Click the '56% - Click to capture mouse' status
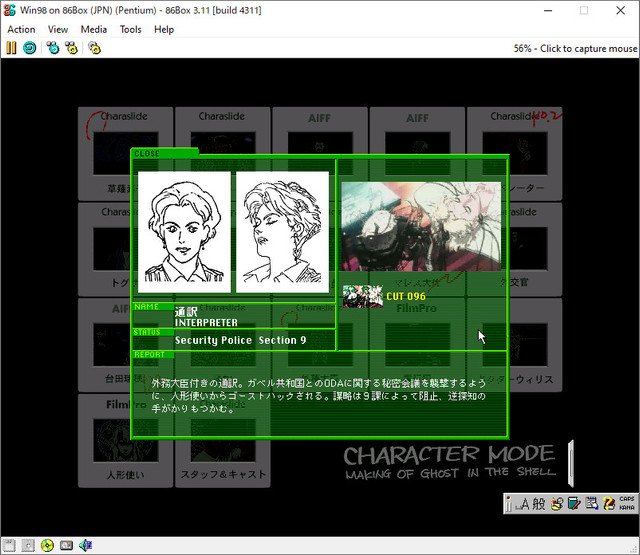 coord(575,49)
